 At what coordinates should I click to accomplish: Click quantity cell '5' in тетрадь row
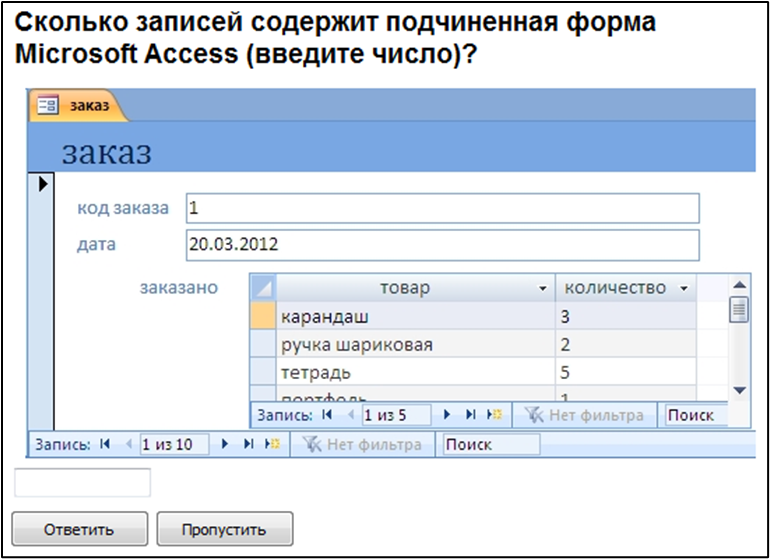click(x=626, y=372)
